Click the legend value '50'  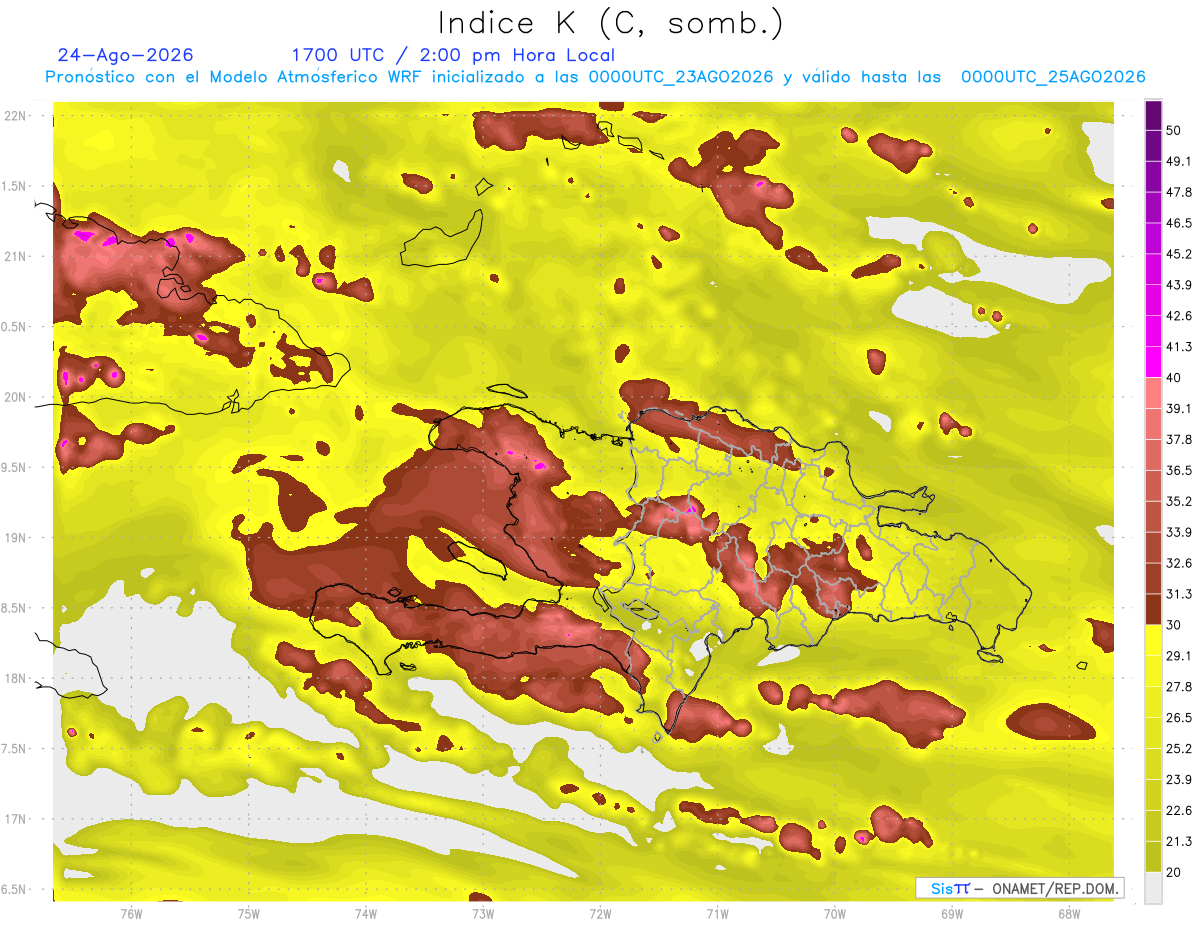(x=1174, y=130)
